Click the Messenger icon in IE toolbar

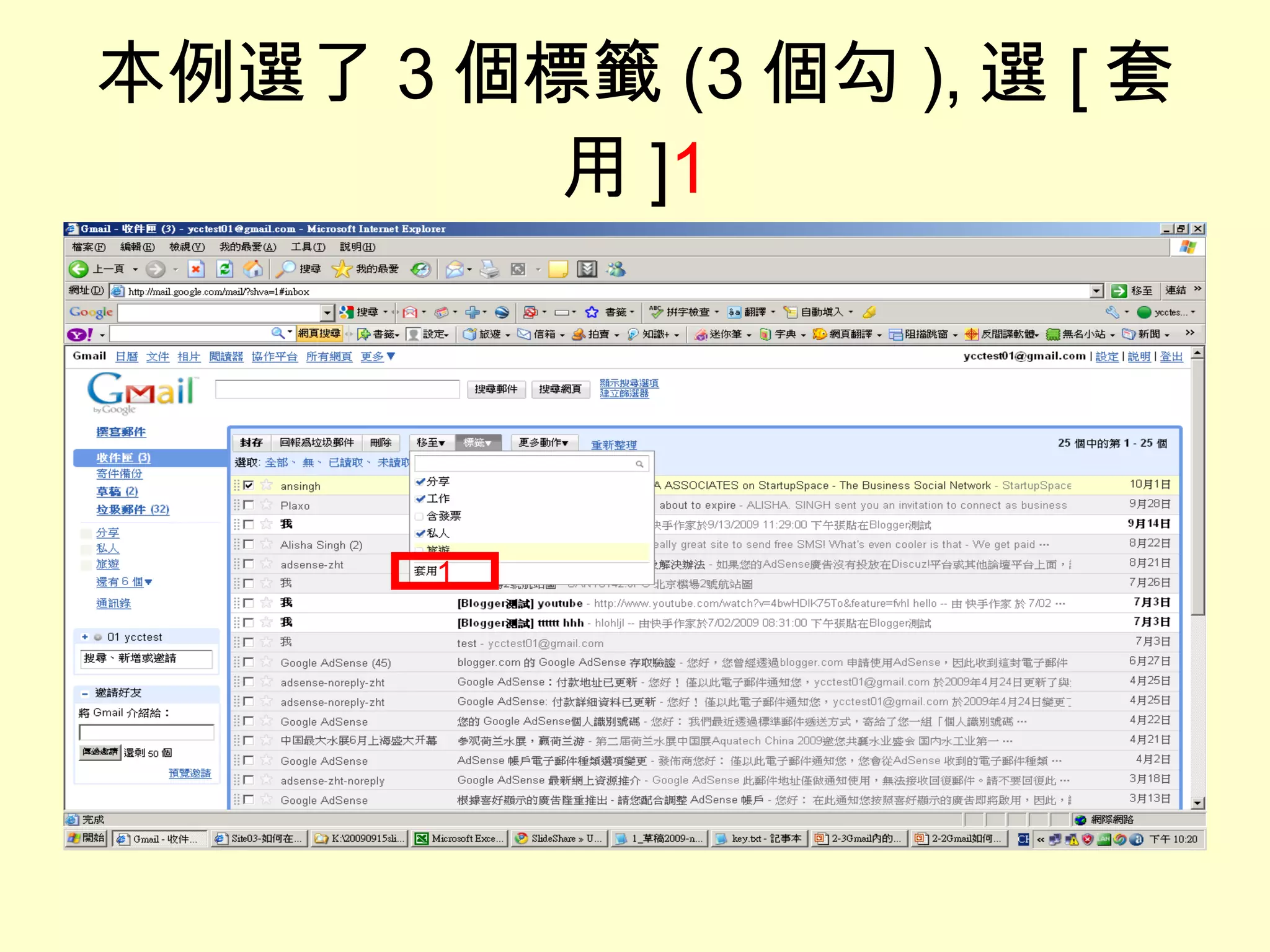(616, 269)
